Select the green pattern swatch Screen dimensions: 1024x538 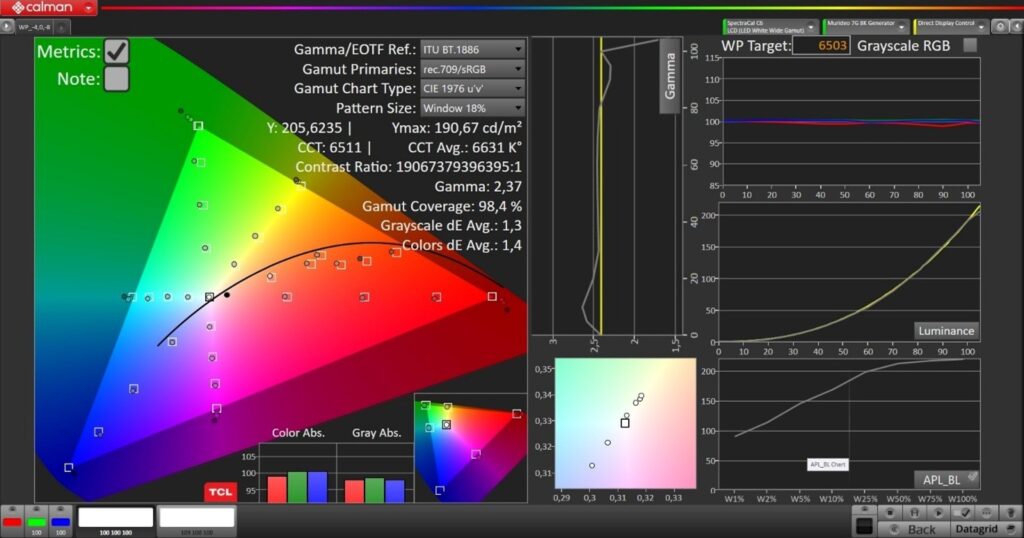coord(36,521)
